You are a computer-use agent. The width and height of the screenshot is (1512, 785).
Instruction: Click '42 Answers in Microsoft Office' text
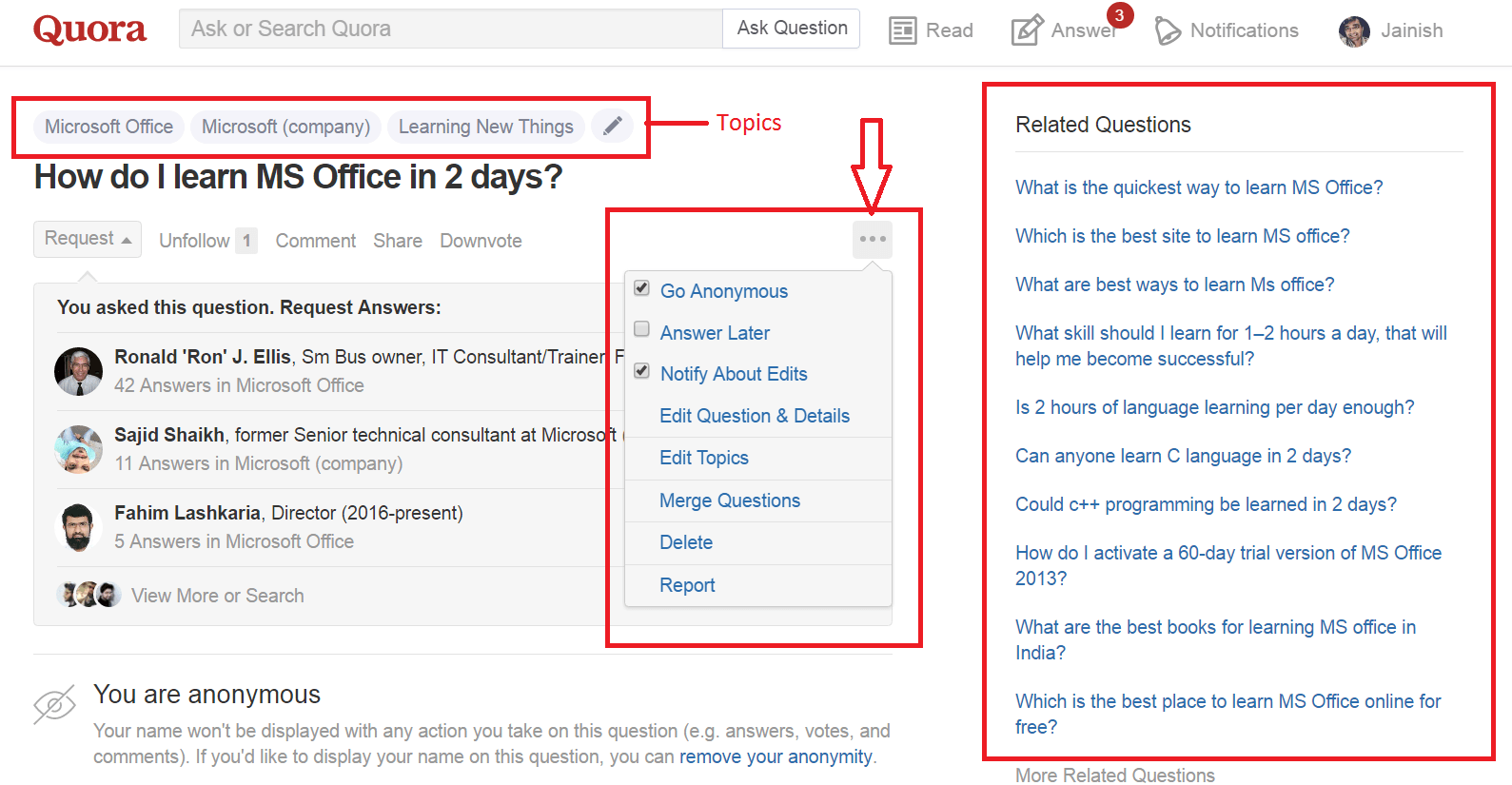click(239, 385)
